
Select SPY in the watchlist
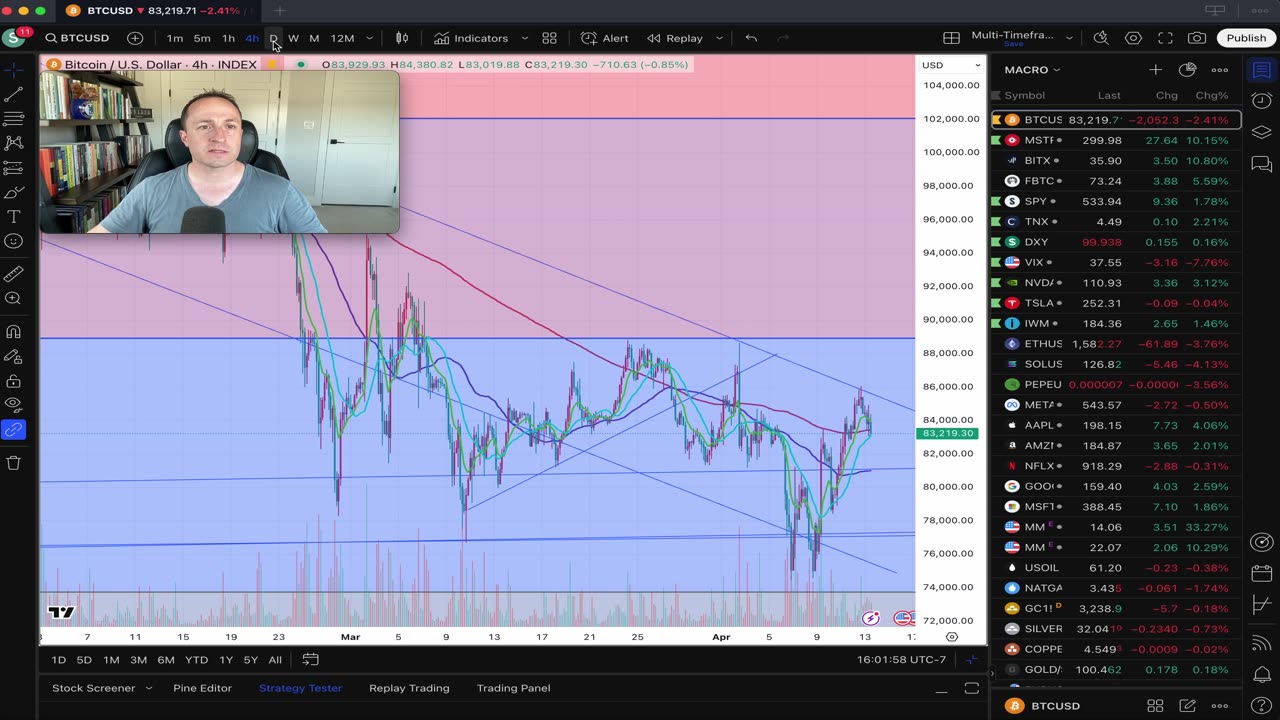[1116, 201]
